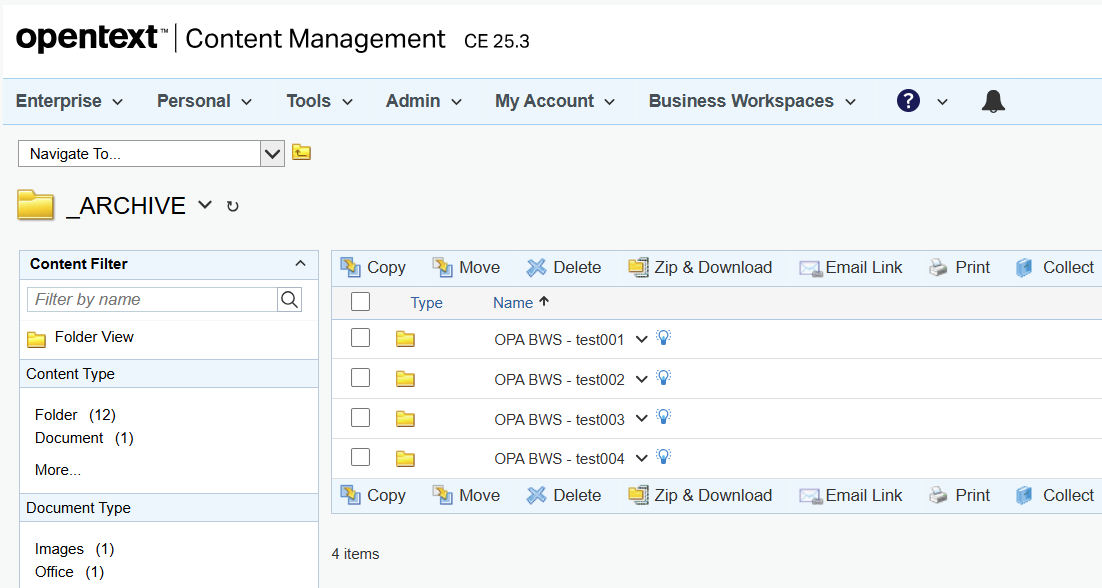
Task: Open OPA BWS - test003 folder
Action: tap(559, 419)
